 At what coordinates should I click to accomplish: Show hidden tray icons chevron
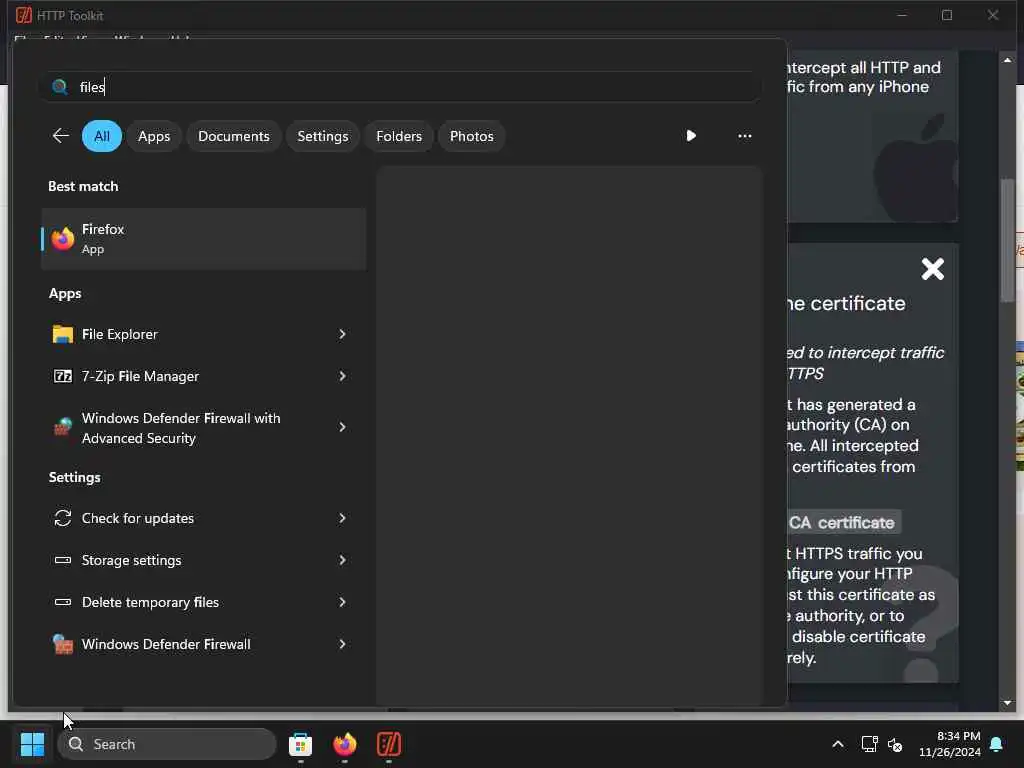837,744
